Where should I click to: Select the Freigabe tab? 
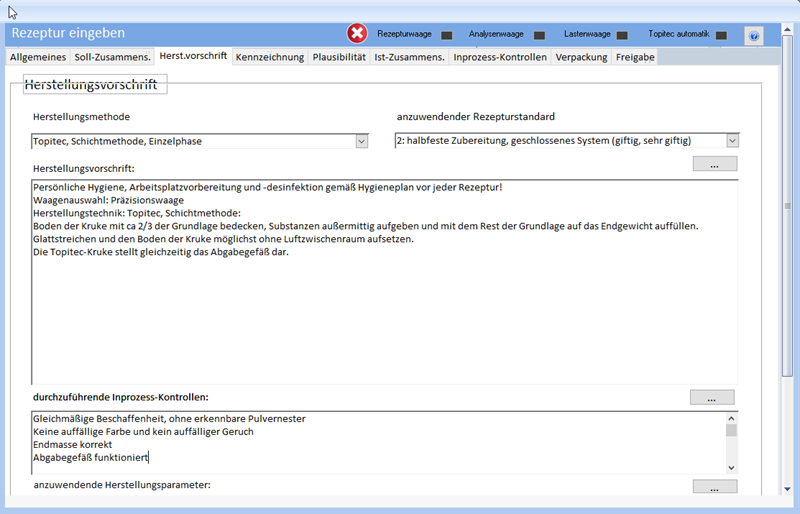click(635, 57)
